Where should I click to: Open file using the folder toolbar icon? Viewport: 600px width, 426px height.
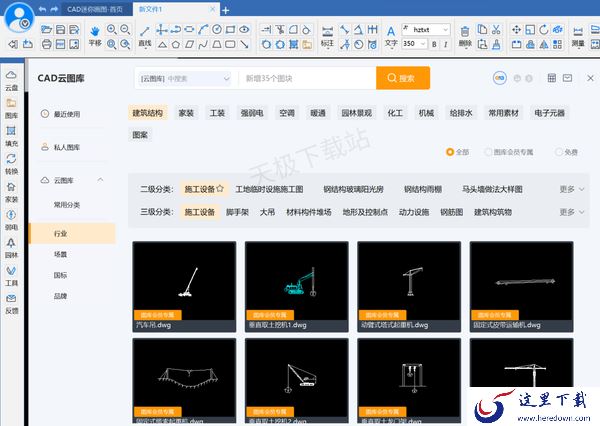pyautogui.click(x=46, y=29)
